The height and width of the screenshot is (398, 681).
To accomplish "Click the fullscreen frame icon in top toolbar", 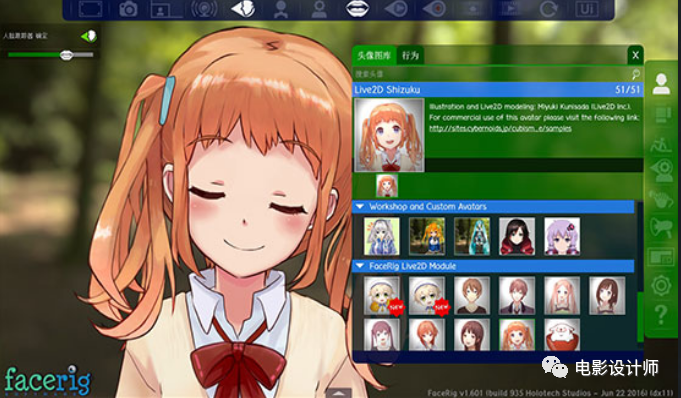I will 90,9.
